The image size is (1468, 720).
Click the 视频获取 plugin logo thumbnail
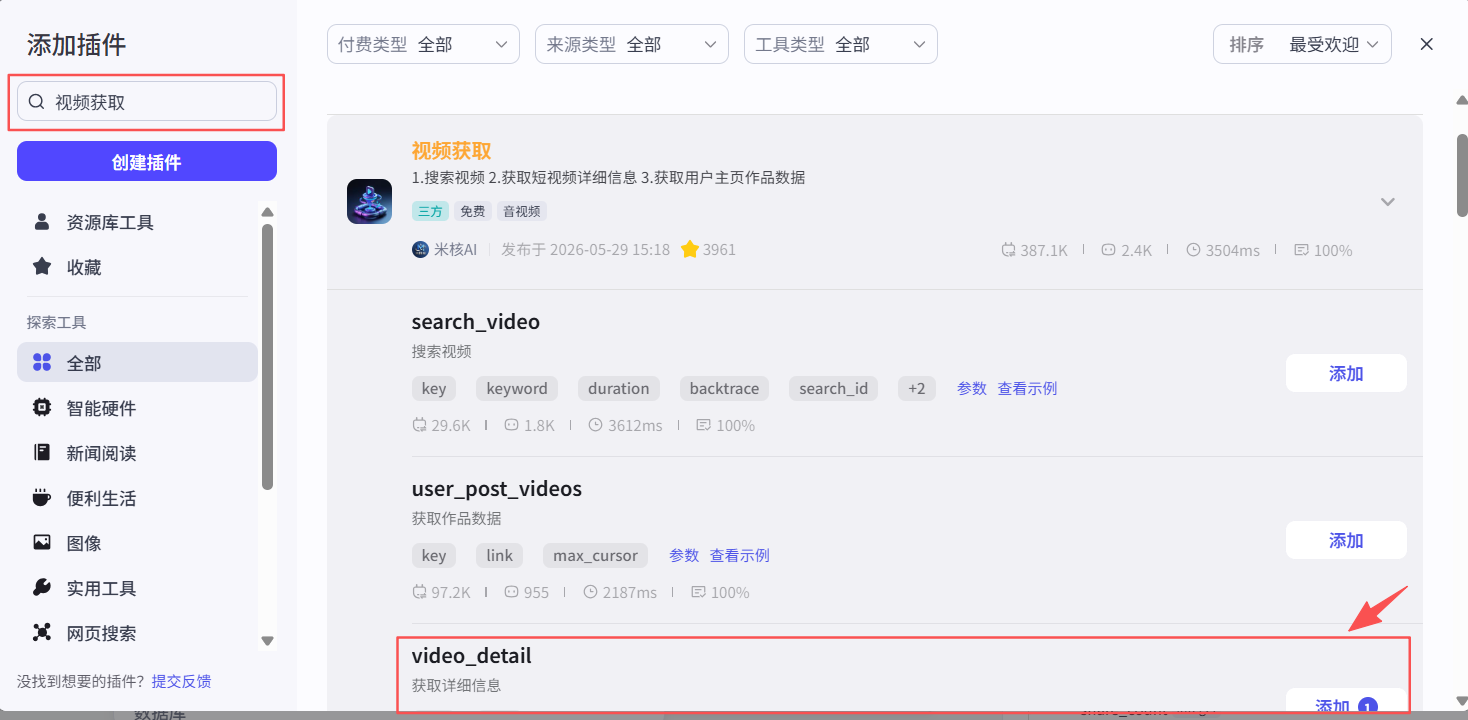[x=369, y=201]
